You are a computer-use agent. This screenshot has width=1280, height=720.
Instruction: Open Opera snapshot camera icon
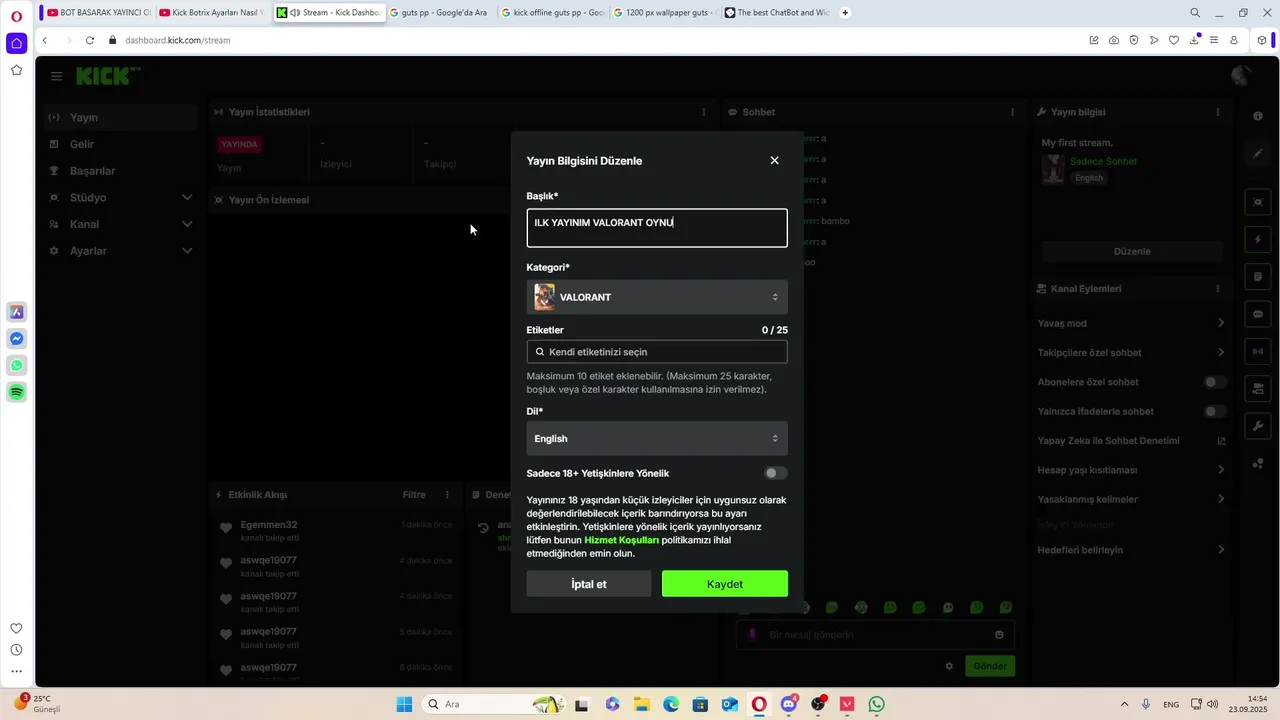[x=1114, y=40]
